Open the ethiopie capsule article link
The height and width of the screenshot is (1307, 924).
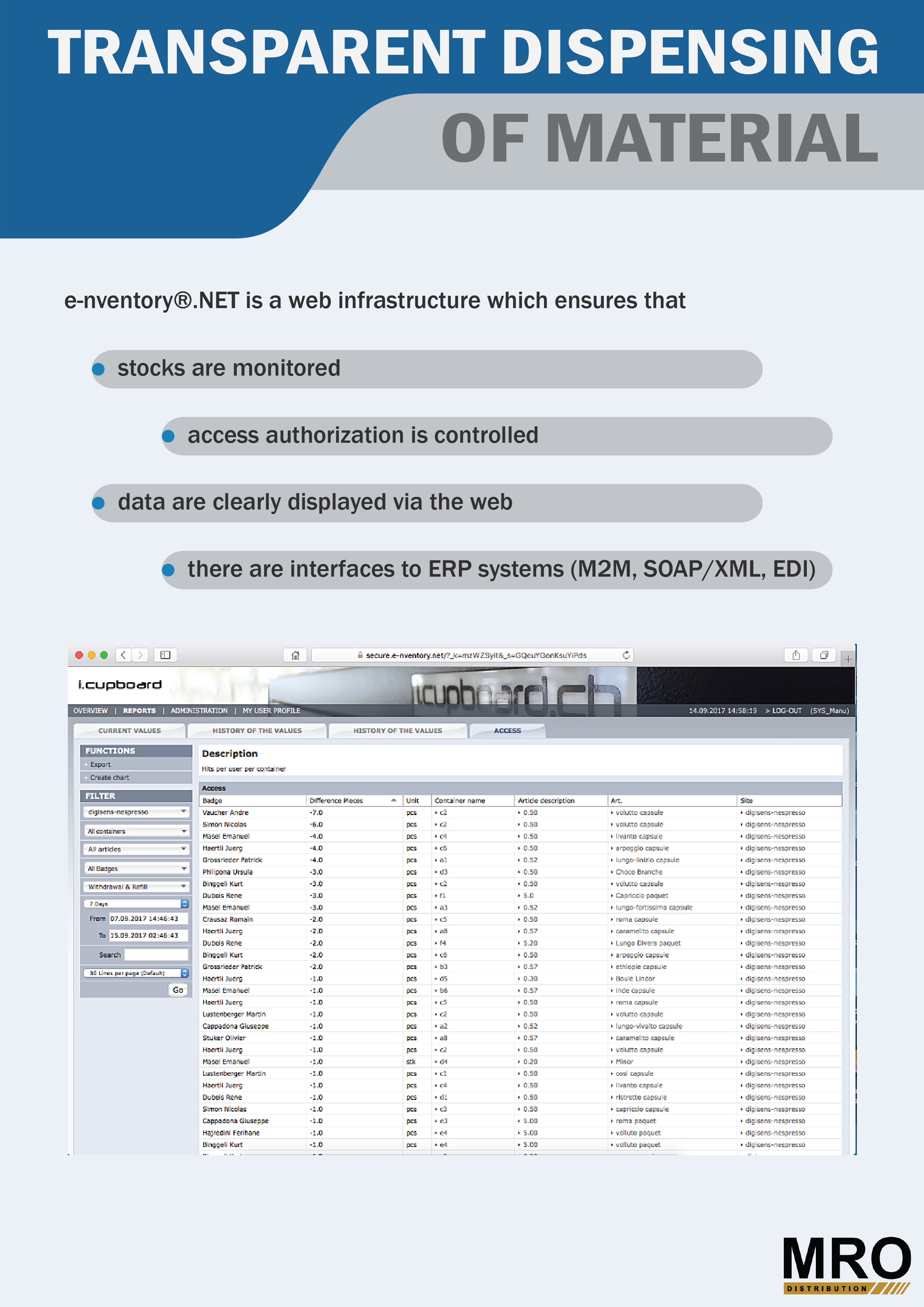coord(640,966)
